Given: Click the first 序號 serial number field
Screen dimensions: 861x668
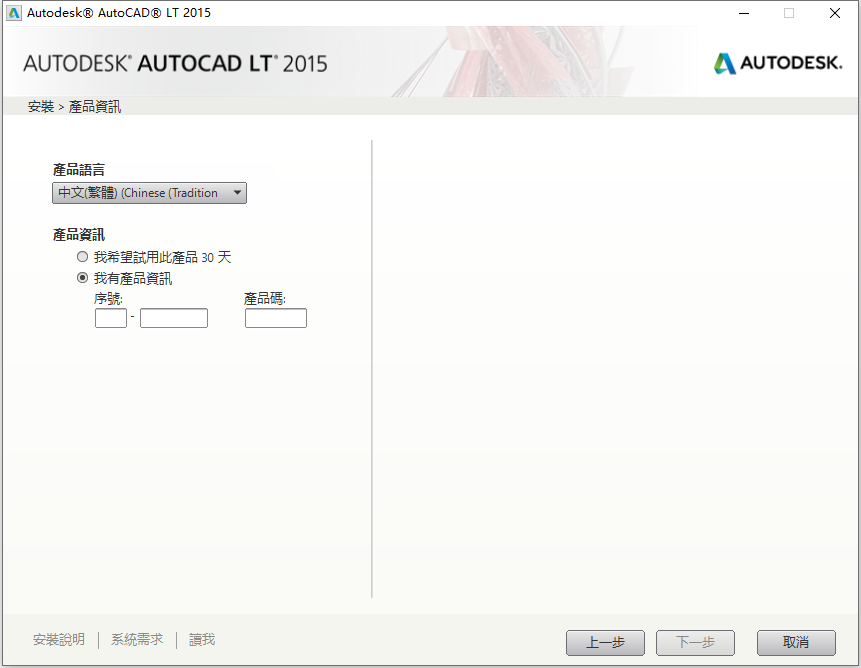Looking at the screenshot, I should (111, 318).
